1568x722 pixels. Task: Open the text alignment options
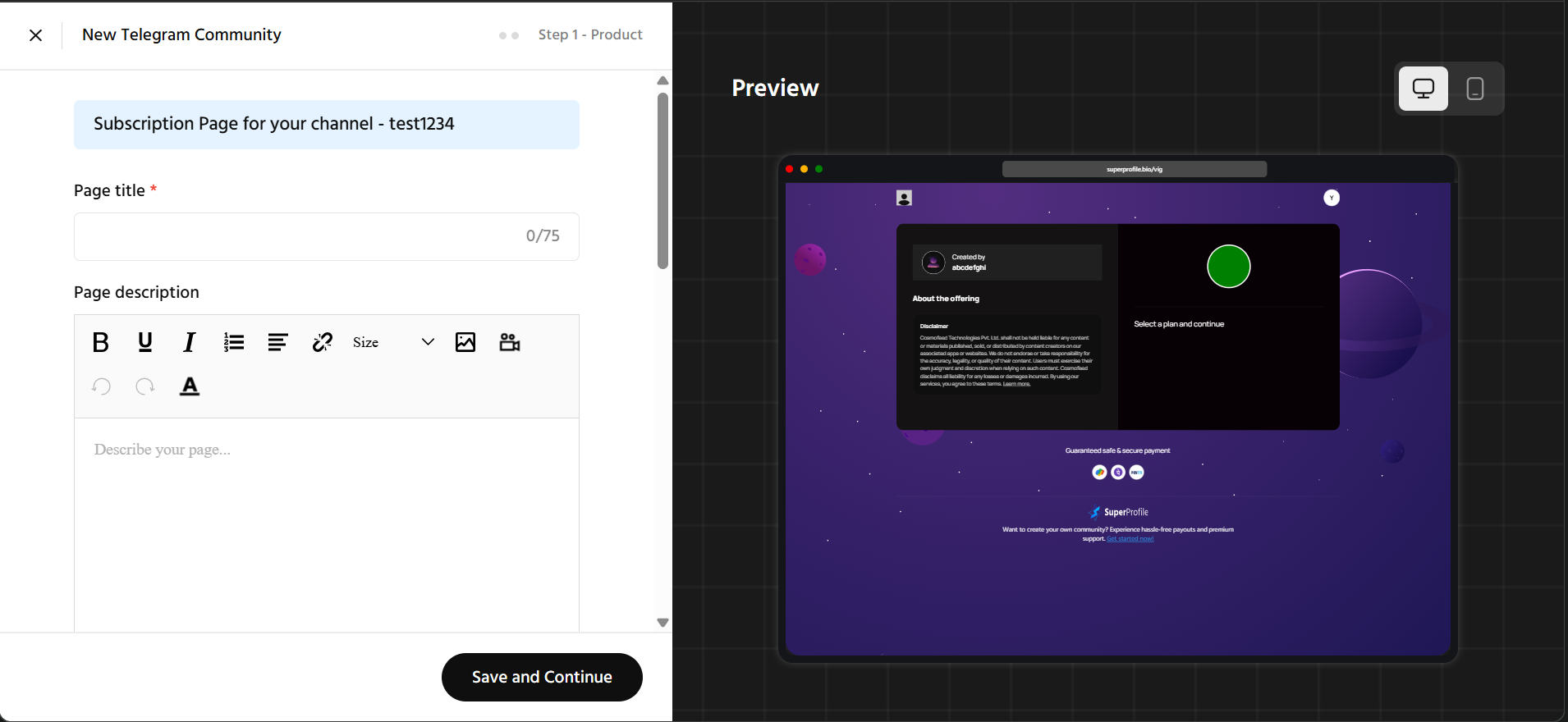(x=278, y=342)
